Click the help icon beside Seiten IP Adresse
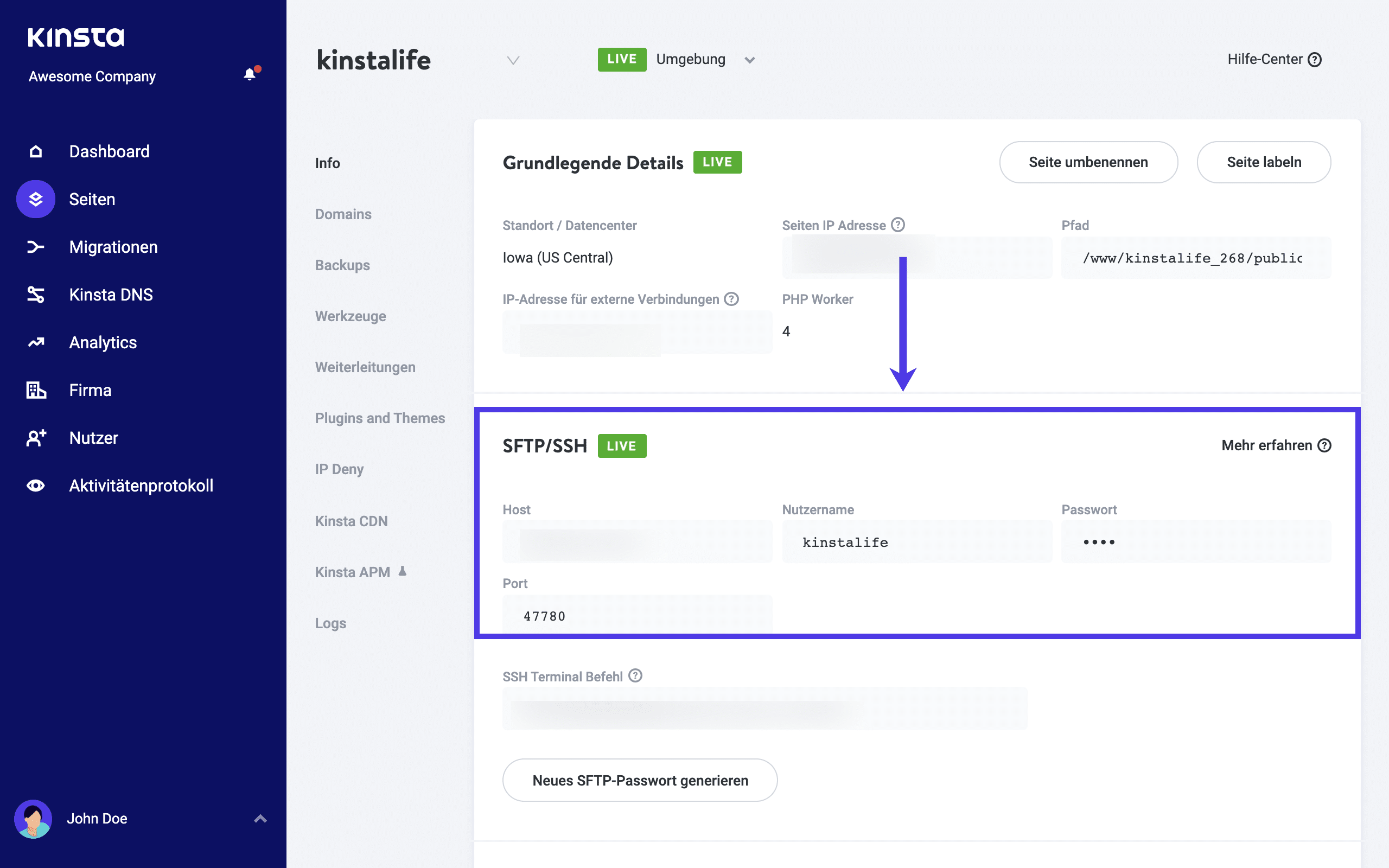Screen dimensions: 1389x868 click(897, 225)
